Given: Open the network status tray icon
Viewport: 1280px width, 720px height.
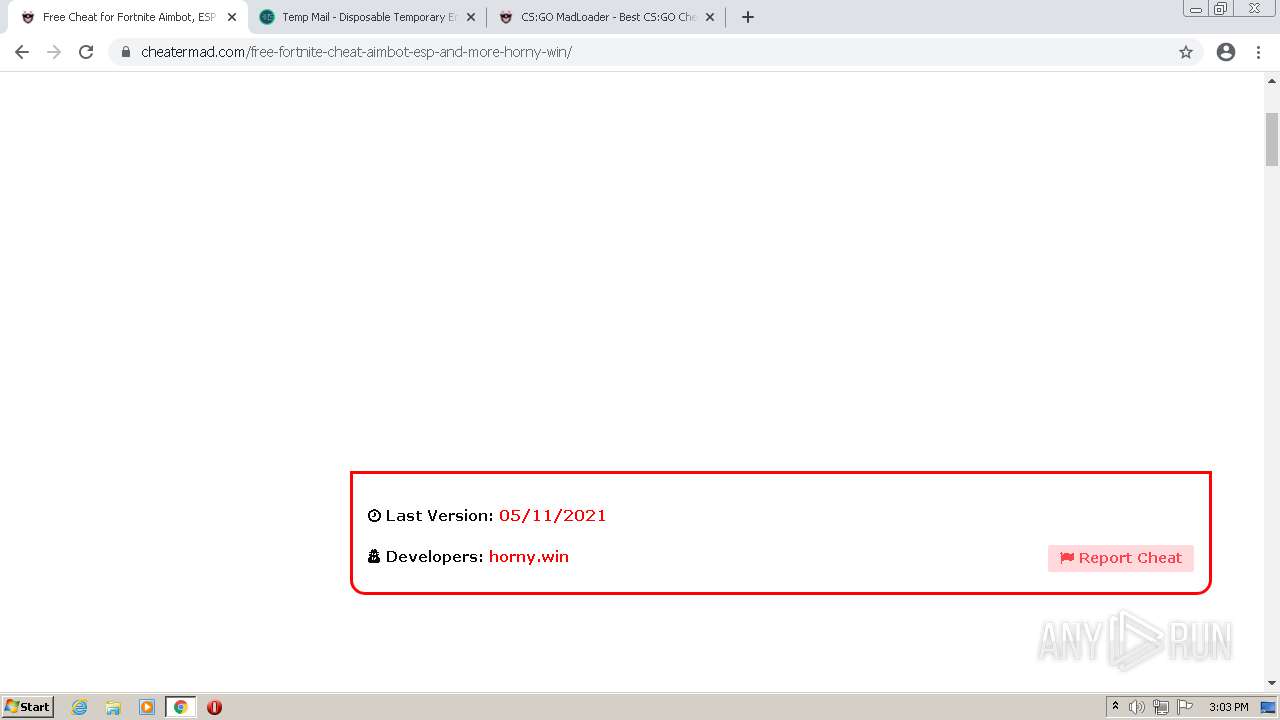Looking at the screenshot, I should [x=1161, y=707].
